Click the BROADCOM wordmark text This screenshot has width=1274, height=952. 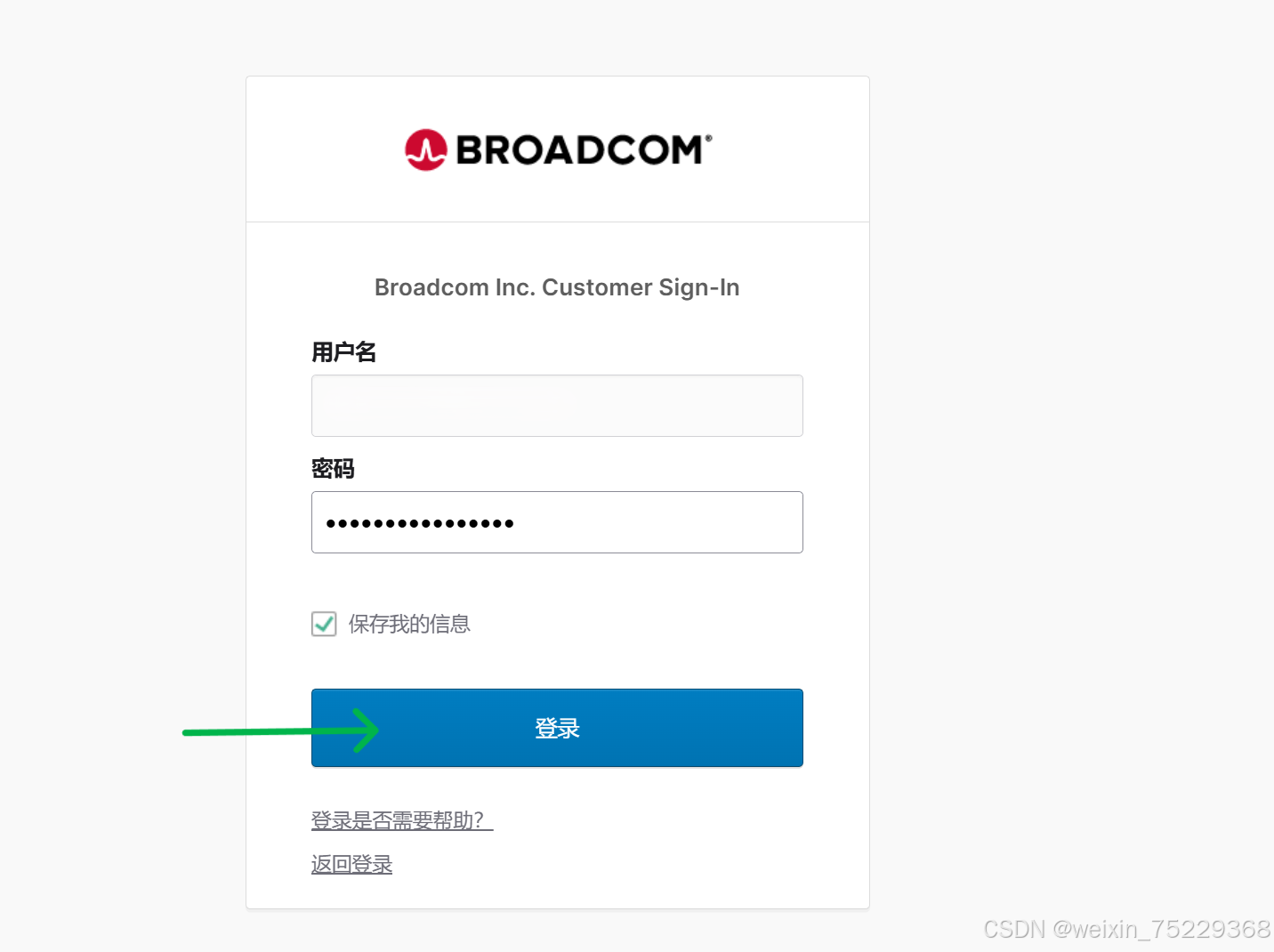580,150
